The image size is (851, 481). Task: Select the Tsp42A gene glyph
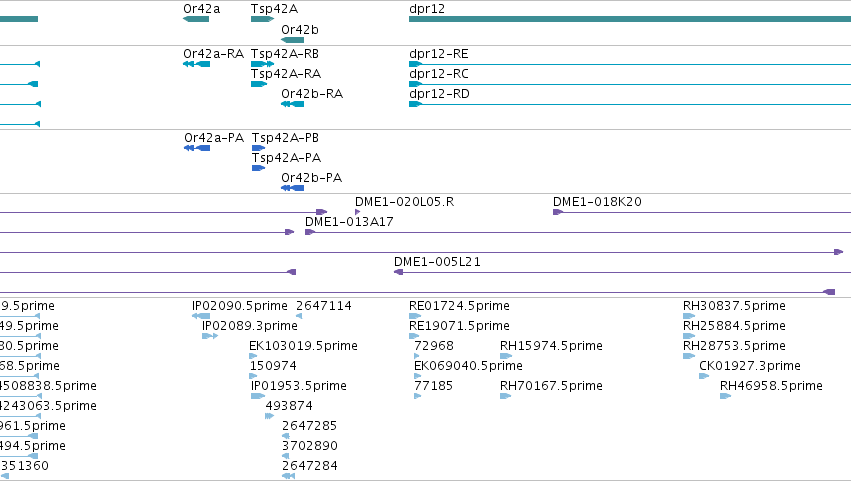(262, 19)
